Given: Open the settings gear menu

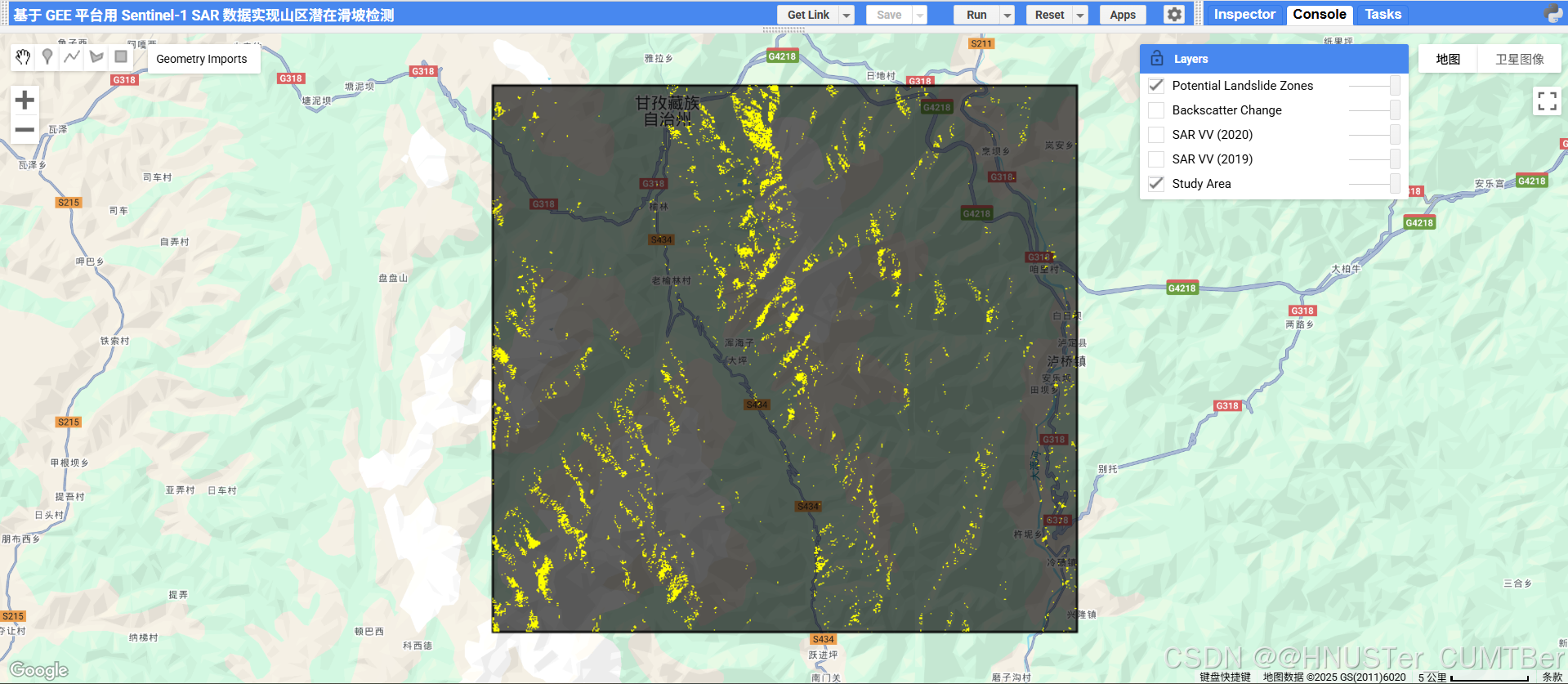Looking at the screenshot, I should point(1174,15).
